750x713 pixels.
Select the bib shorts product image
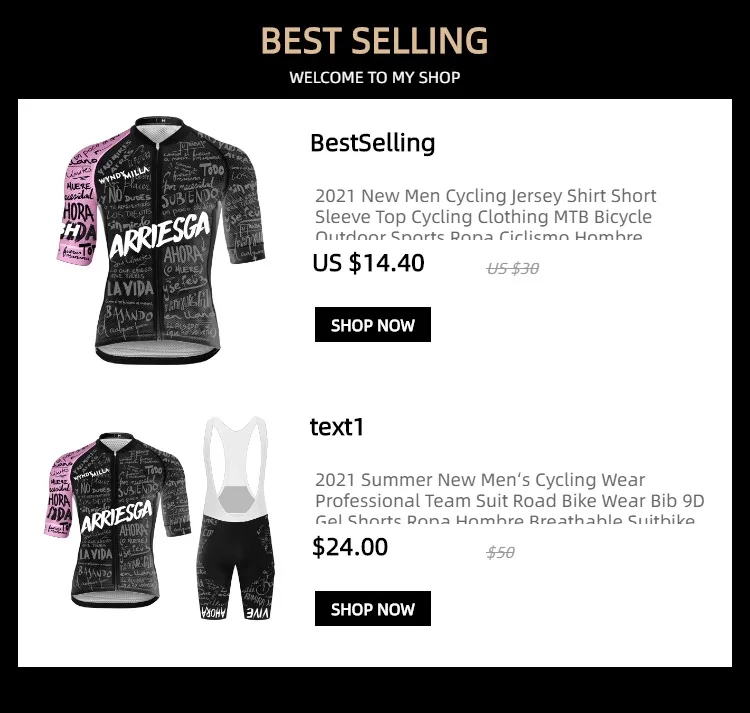pyautogui.click(x=236, y=518)
